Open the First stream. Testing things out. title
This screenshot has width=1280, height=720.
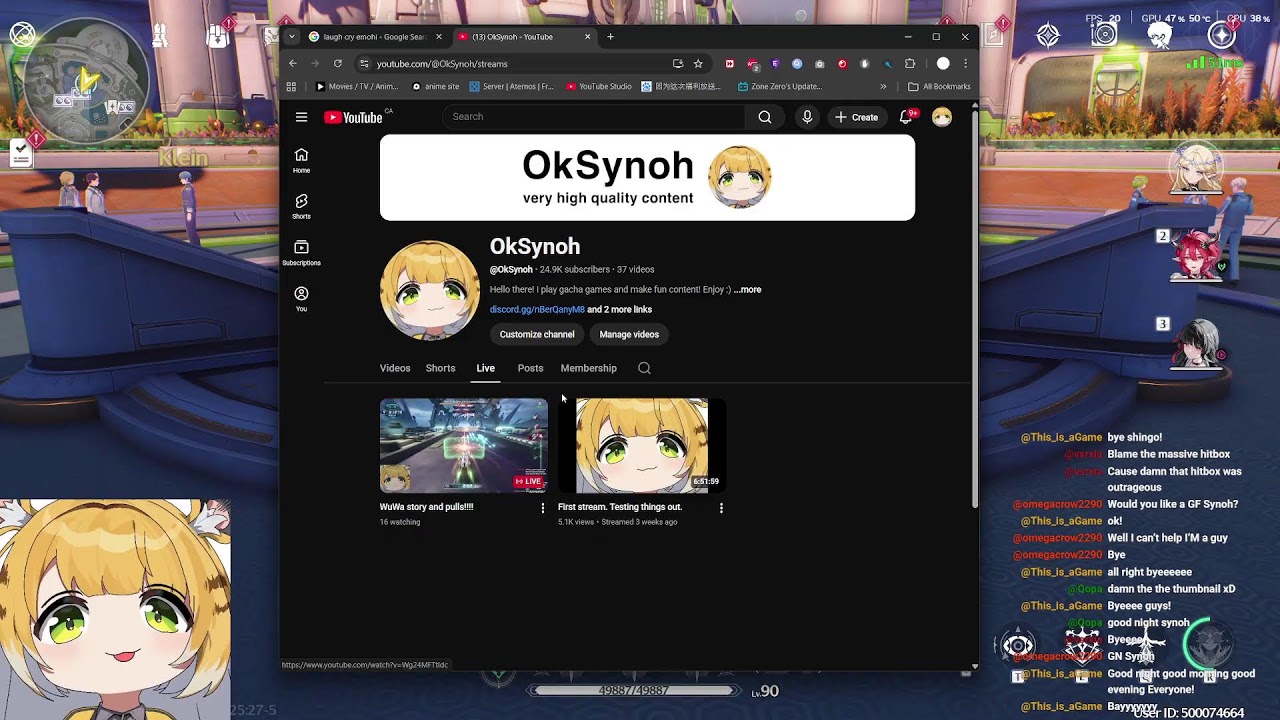coord(620,507)
